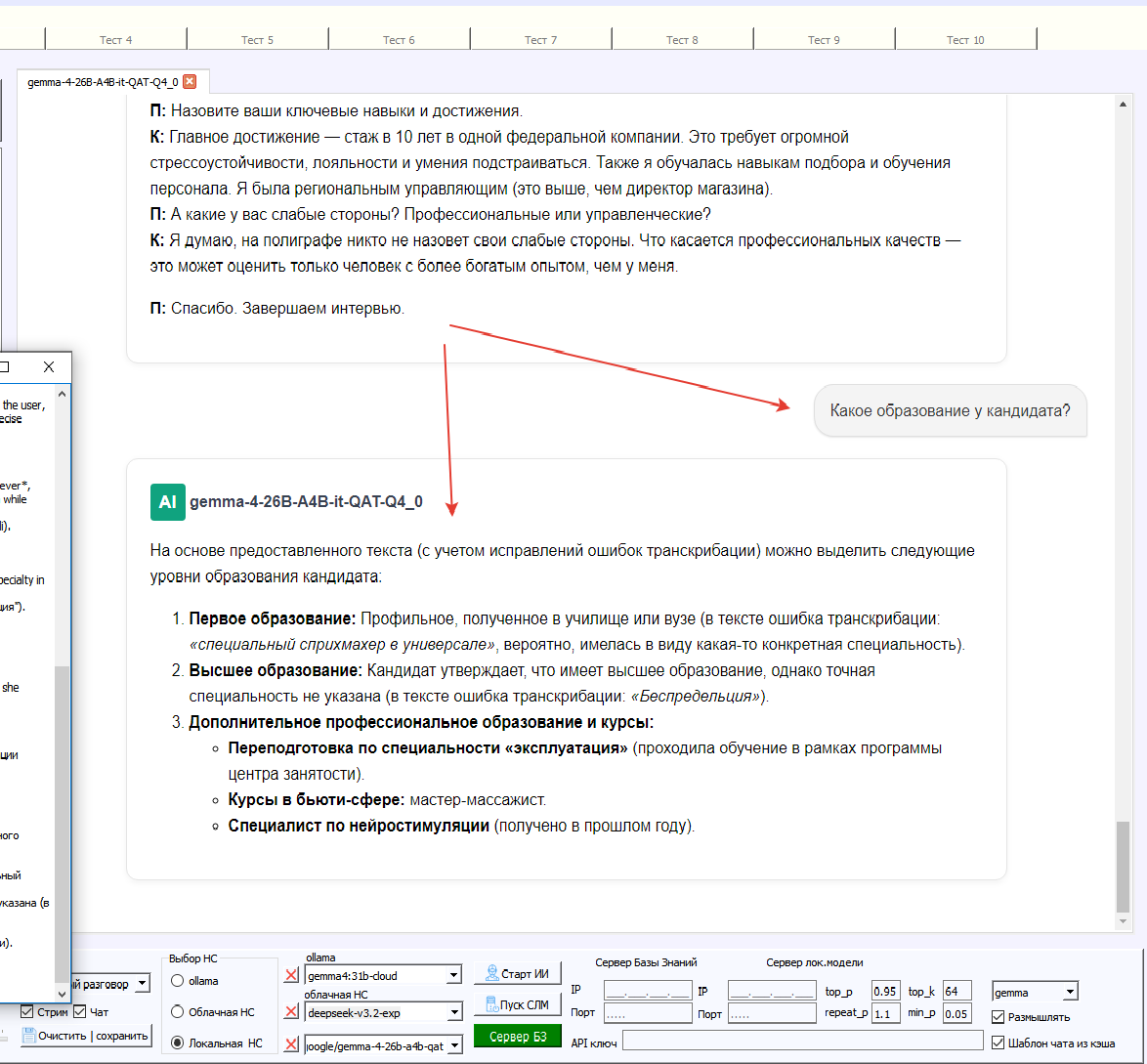
Task: Open the local model dropdown gemma-4-26b-a4b-qat
Action: coord(454,1045)
